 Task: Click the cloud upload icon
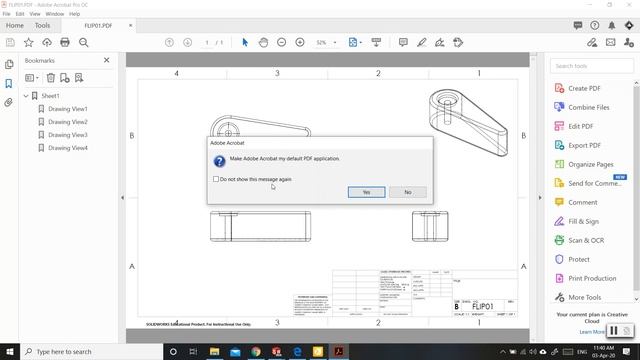47,42
